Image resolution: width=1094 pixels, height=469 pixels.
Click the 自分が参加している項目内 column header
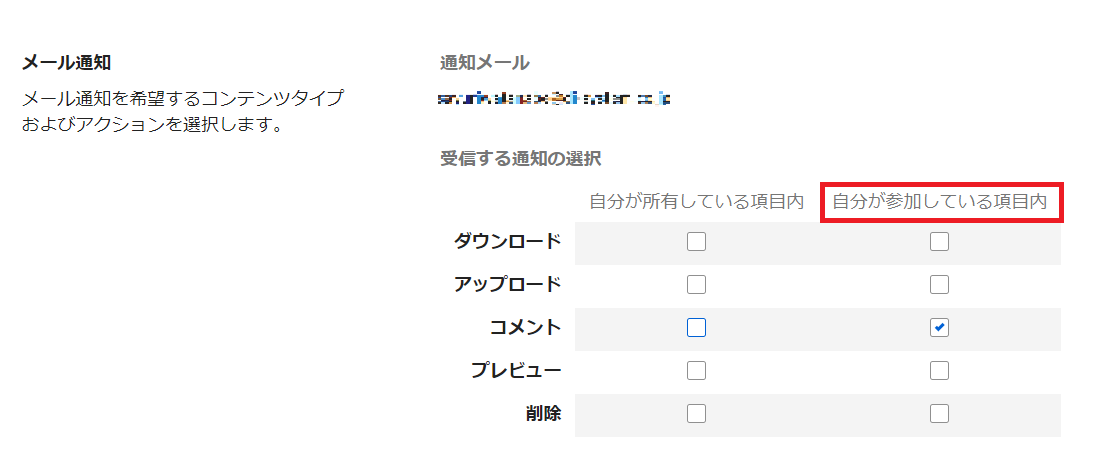coord(940,202)
